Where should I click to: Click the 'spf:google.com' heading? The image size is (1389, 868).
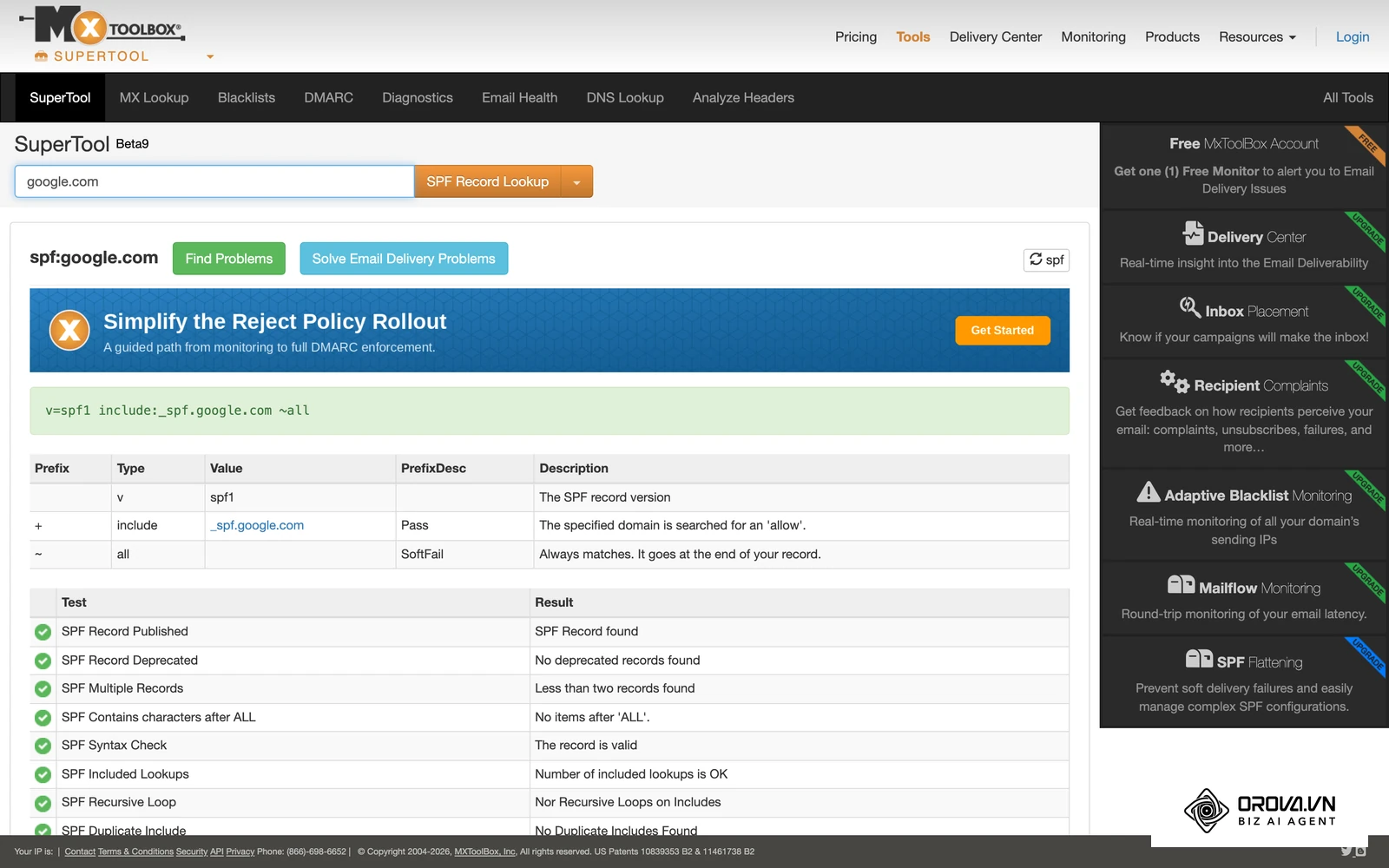(x=94, y=258)
